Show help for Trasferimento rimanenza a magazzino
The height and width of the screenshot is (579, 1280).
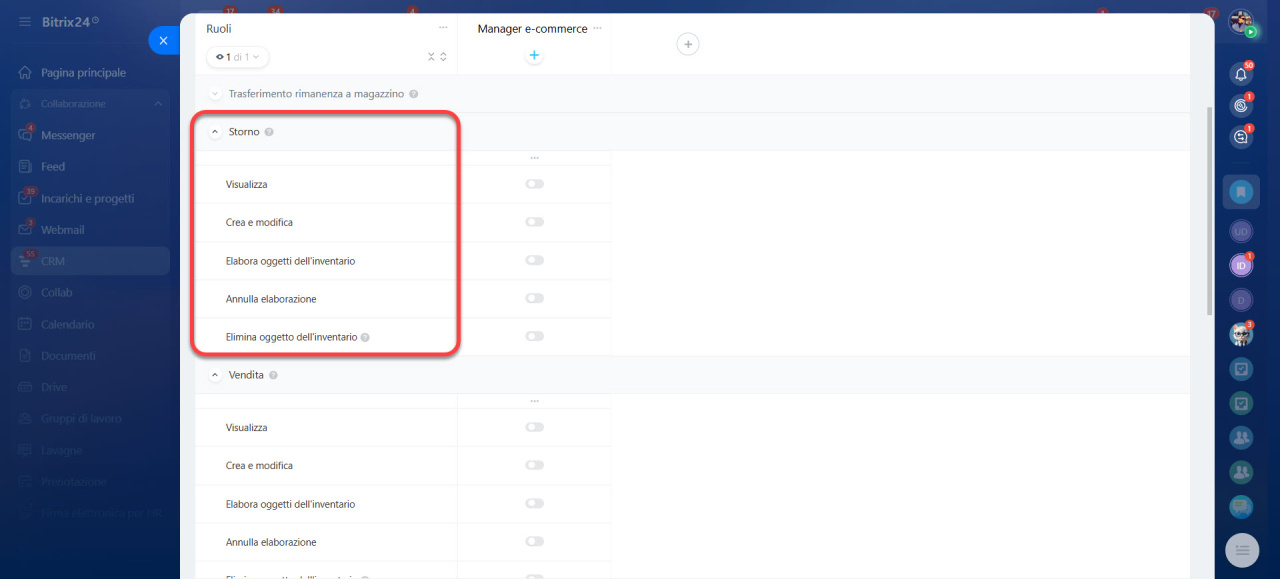point(414,94)
